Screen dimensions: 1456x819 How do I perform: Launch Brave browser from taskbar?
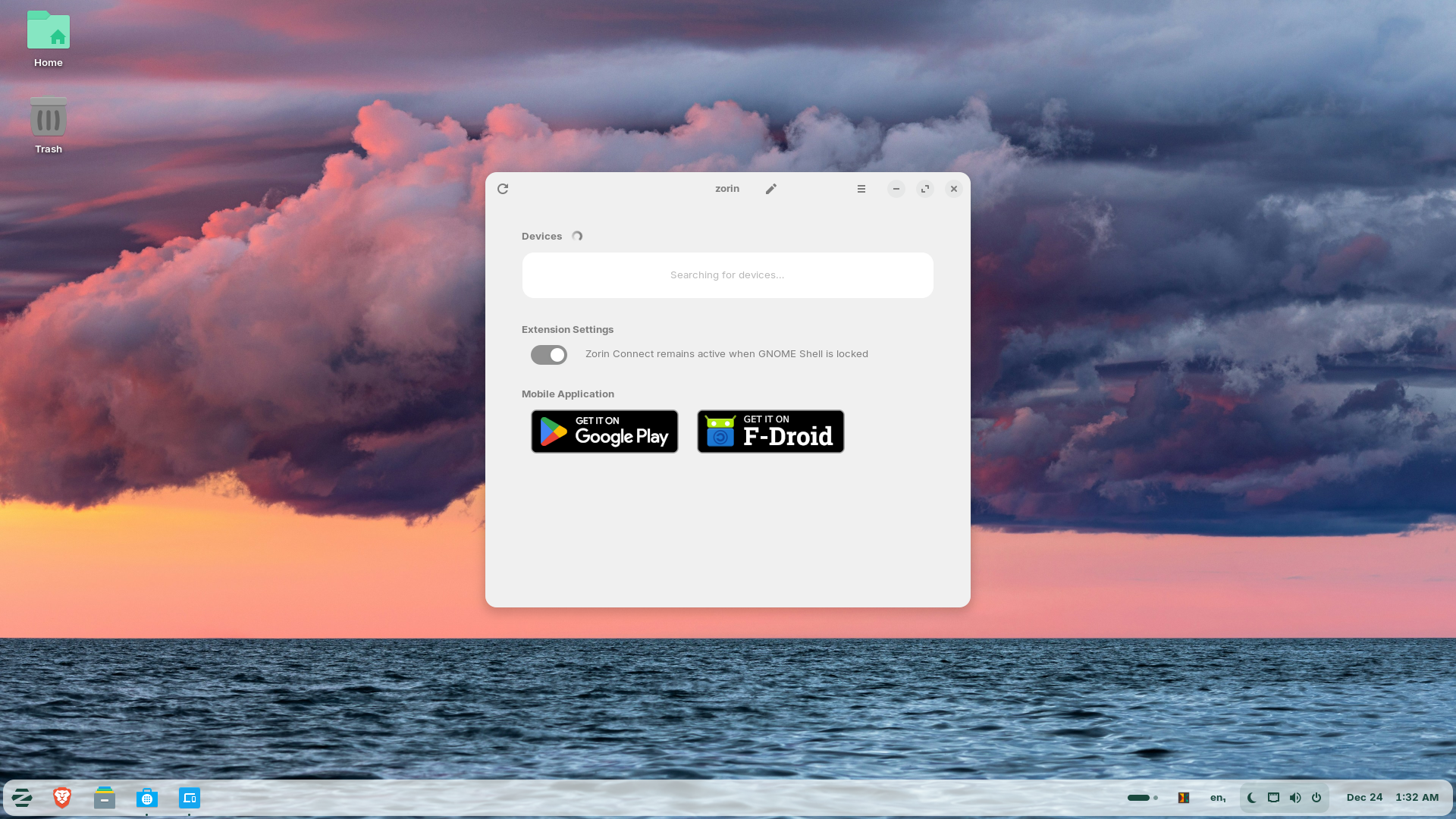point(62,798)
